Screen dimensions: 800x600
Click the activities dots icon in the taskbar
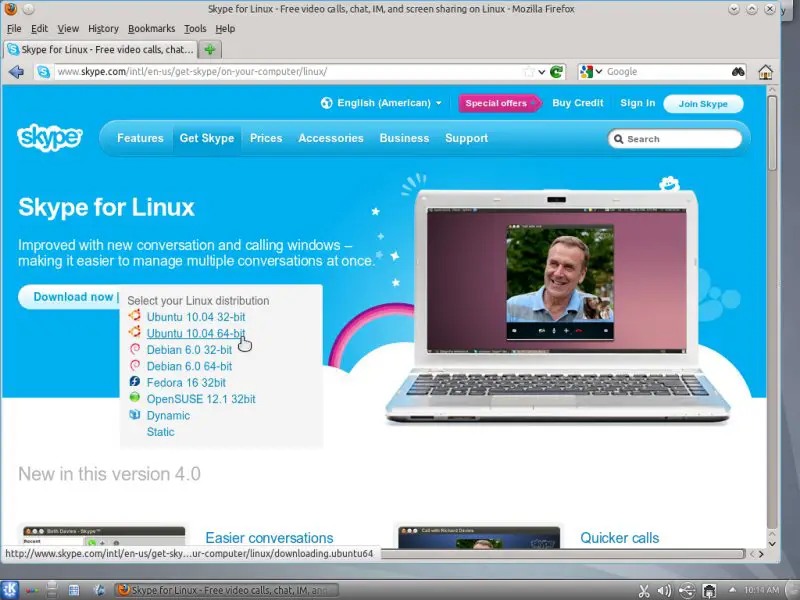[32, 591]
